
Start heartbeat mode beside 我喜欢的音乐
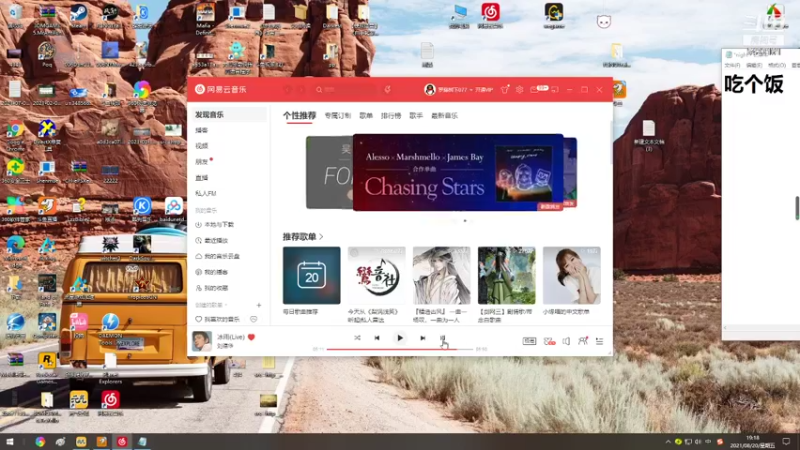254,319
